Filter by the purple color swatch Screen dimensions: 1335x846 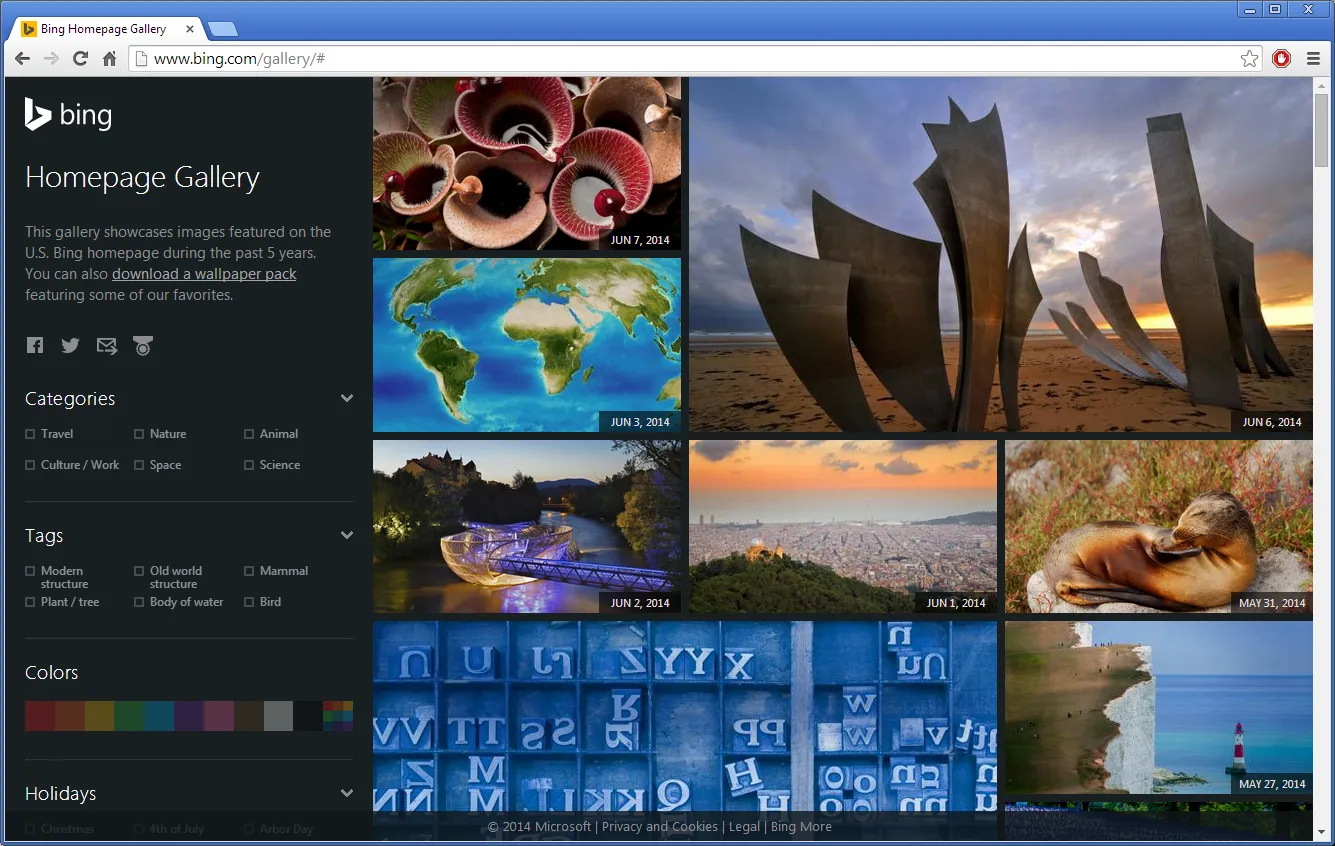[x=189, y=716]
